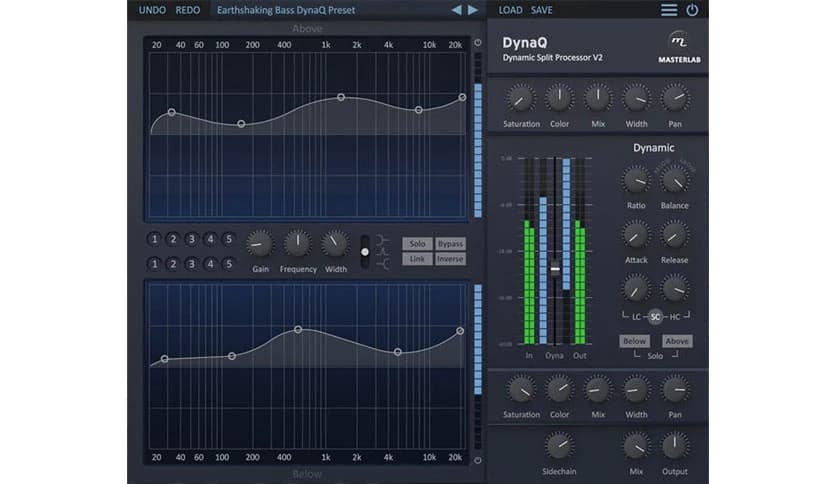Toggle the Above EQ section power icon
Viewport: 836px width, 484px height.
tap(478, 43)
